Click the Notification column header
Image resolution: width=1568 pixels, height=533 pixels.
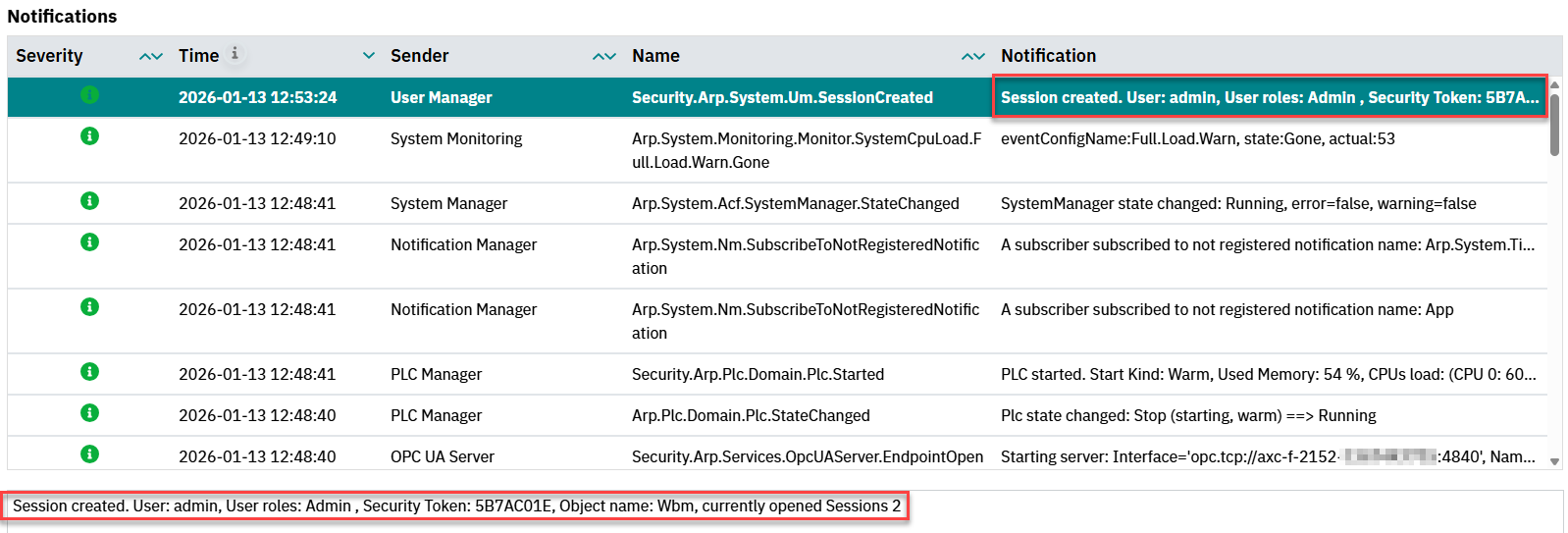(1048, 56)
